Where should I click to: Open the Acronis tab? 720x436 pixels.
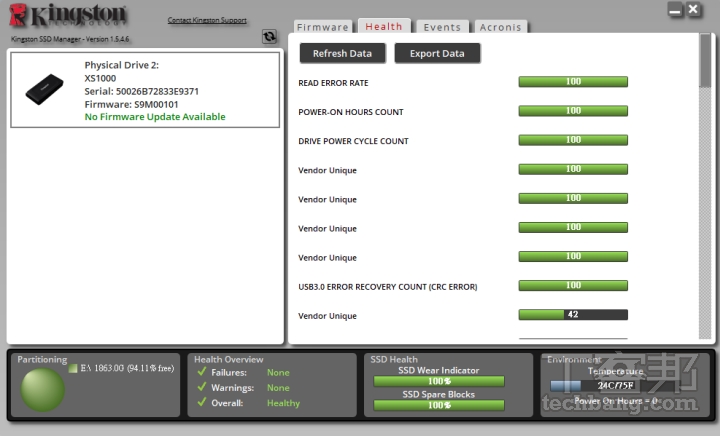pyautogui.click(x=501, y=27)
